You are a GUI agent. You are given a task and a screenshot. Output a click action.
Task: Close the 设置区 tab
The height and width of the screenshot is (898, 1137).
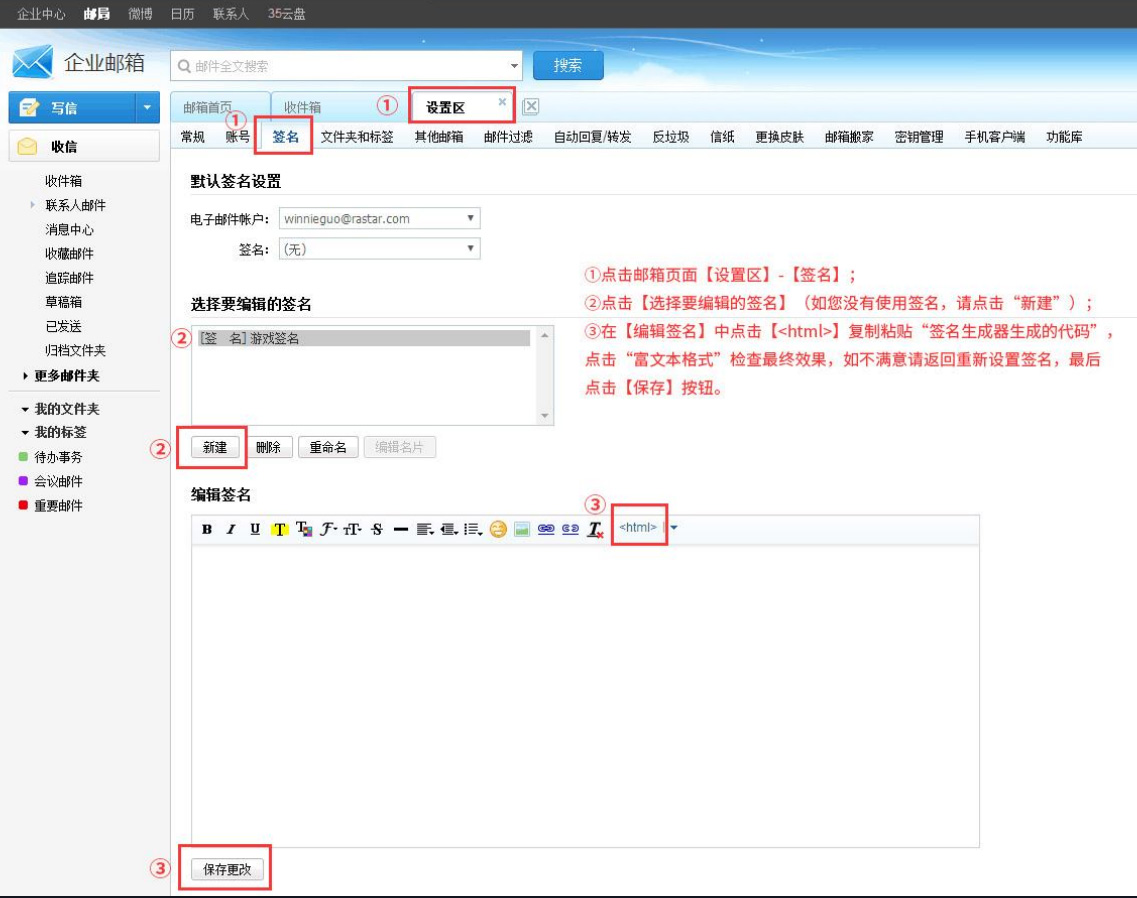pos(502,102)
